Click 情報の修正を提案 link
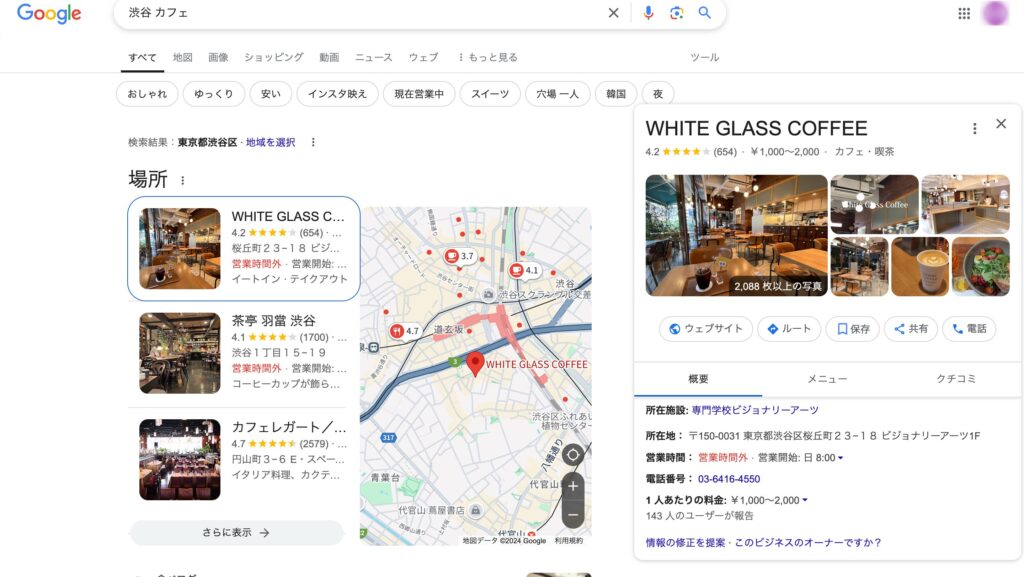1024x577 pixels. click(x=685, y=542)
